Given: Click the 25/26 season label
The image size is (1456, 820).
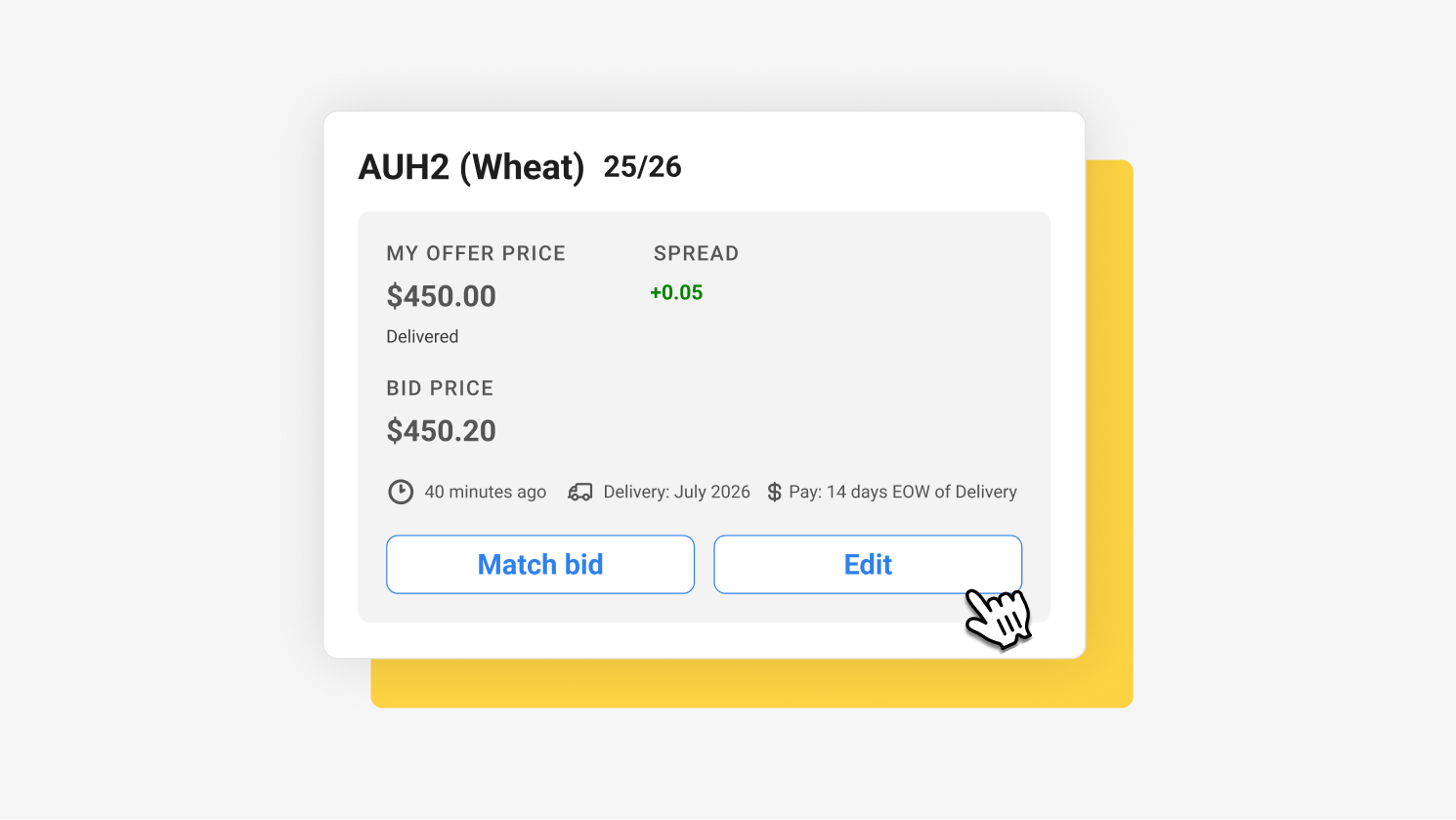Looking at the screenshot, I should coord(642,167).
